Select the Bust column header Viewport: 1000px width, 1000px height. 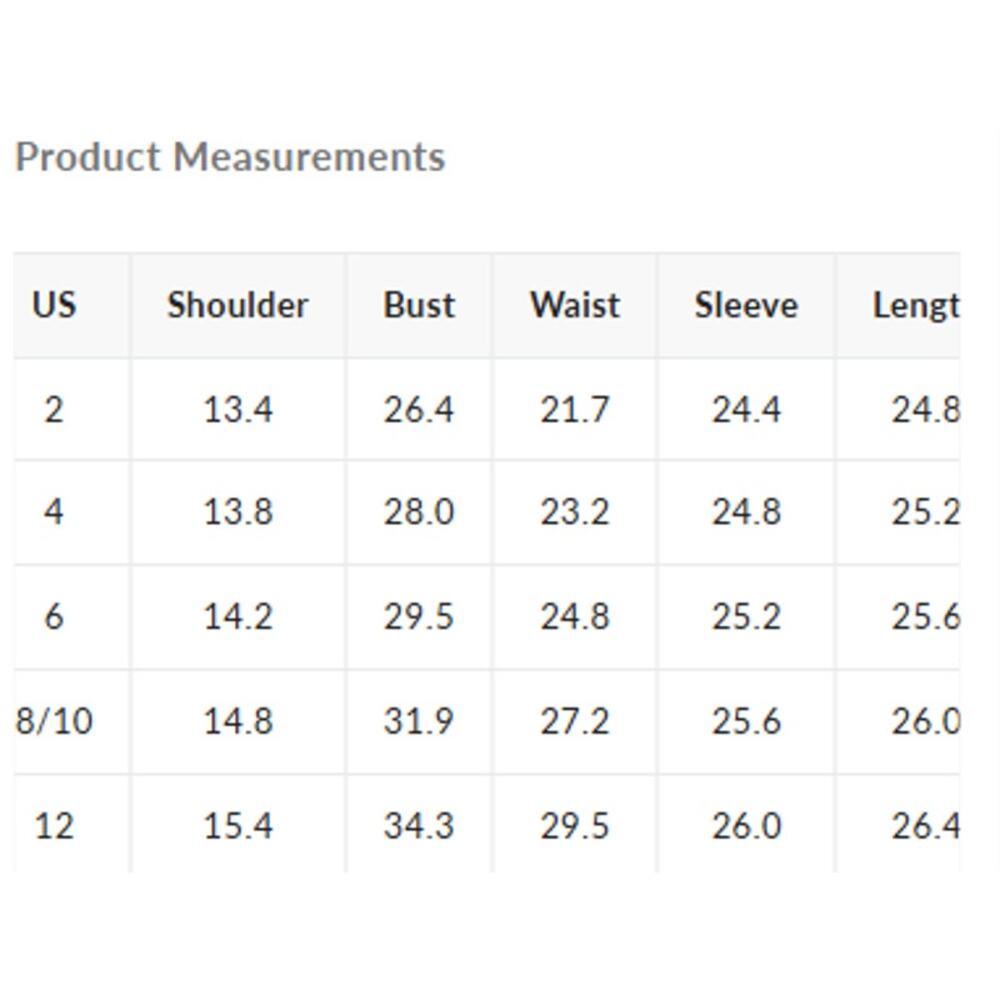pos(419,305)
